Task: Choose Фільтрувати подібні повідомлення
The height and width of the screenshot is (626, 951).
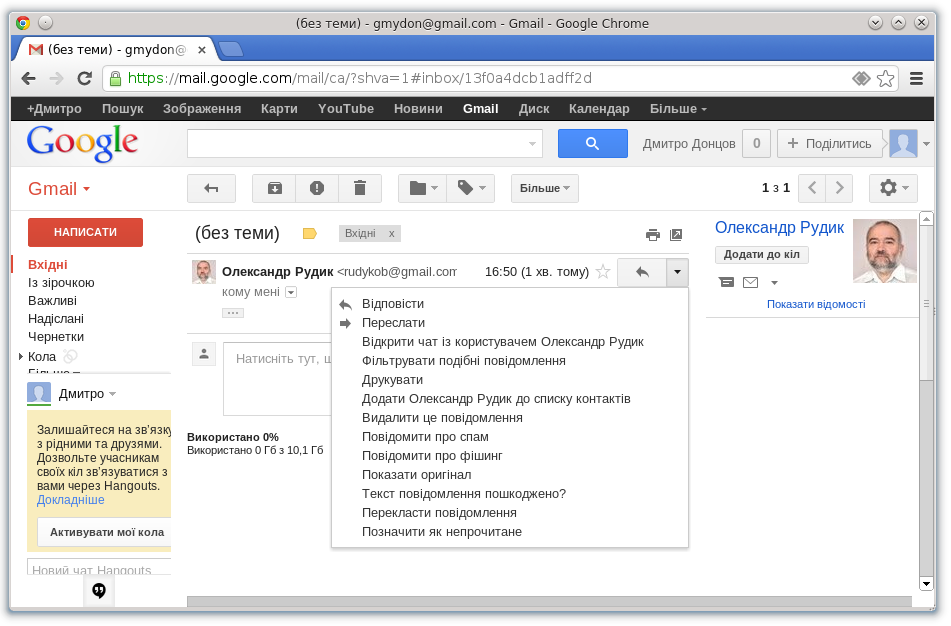Action: [463, 361]
